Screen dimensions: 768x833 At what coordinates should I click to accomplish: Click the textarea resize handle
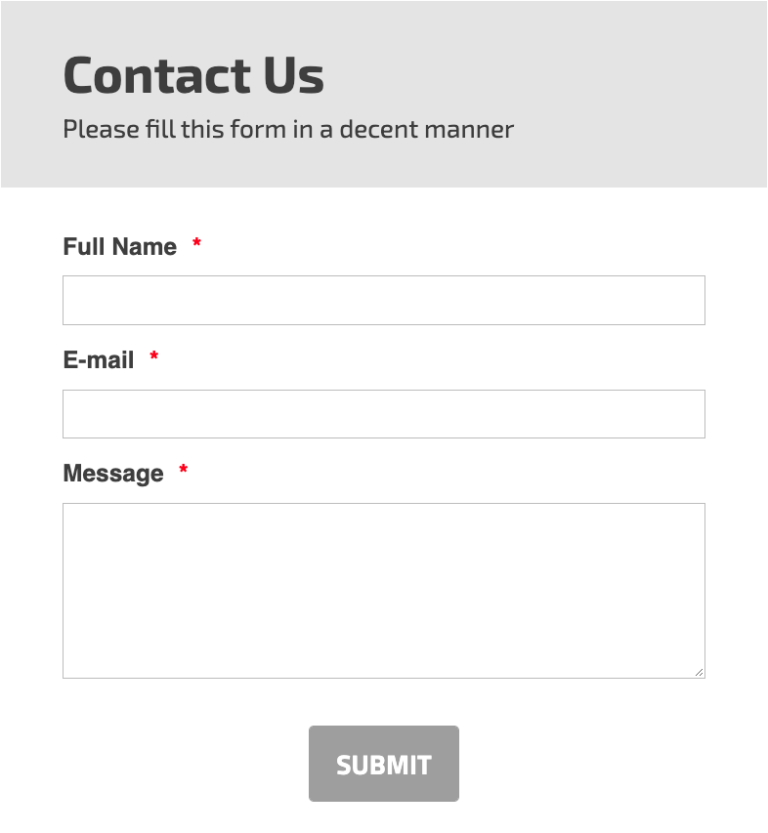pos(700,672)
